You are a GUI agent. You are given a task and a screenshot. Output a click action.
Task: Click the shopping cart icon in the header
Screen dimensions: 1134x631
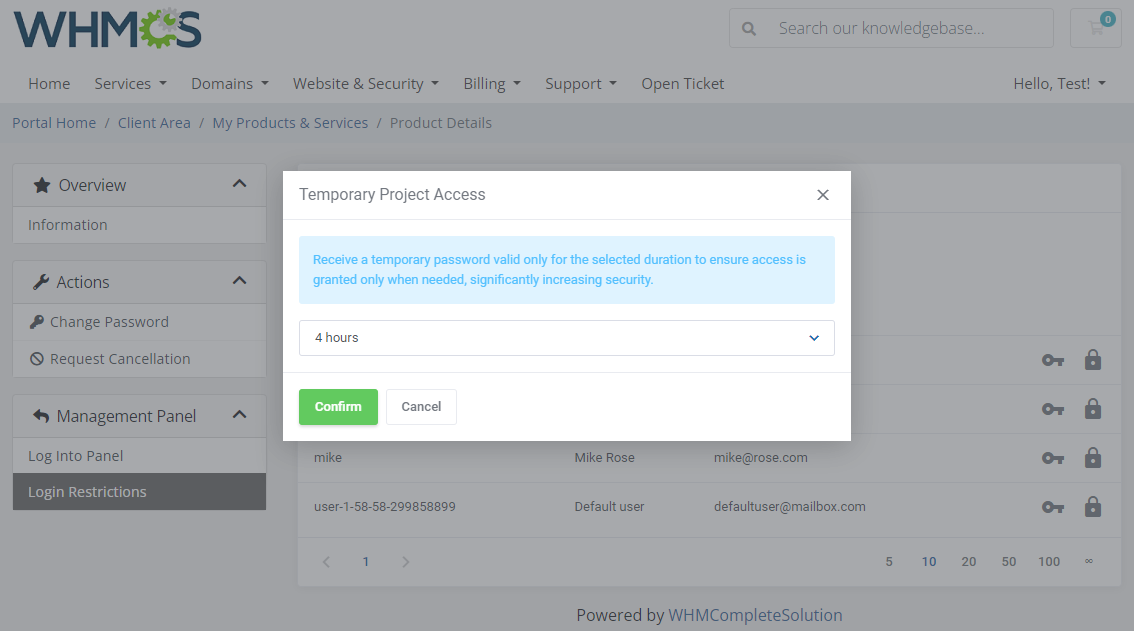coord(1095,28)
